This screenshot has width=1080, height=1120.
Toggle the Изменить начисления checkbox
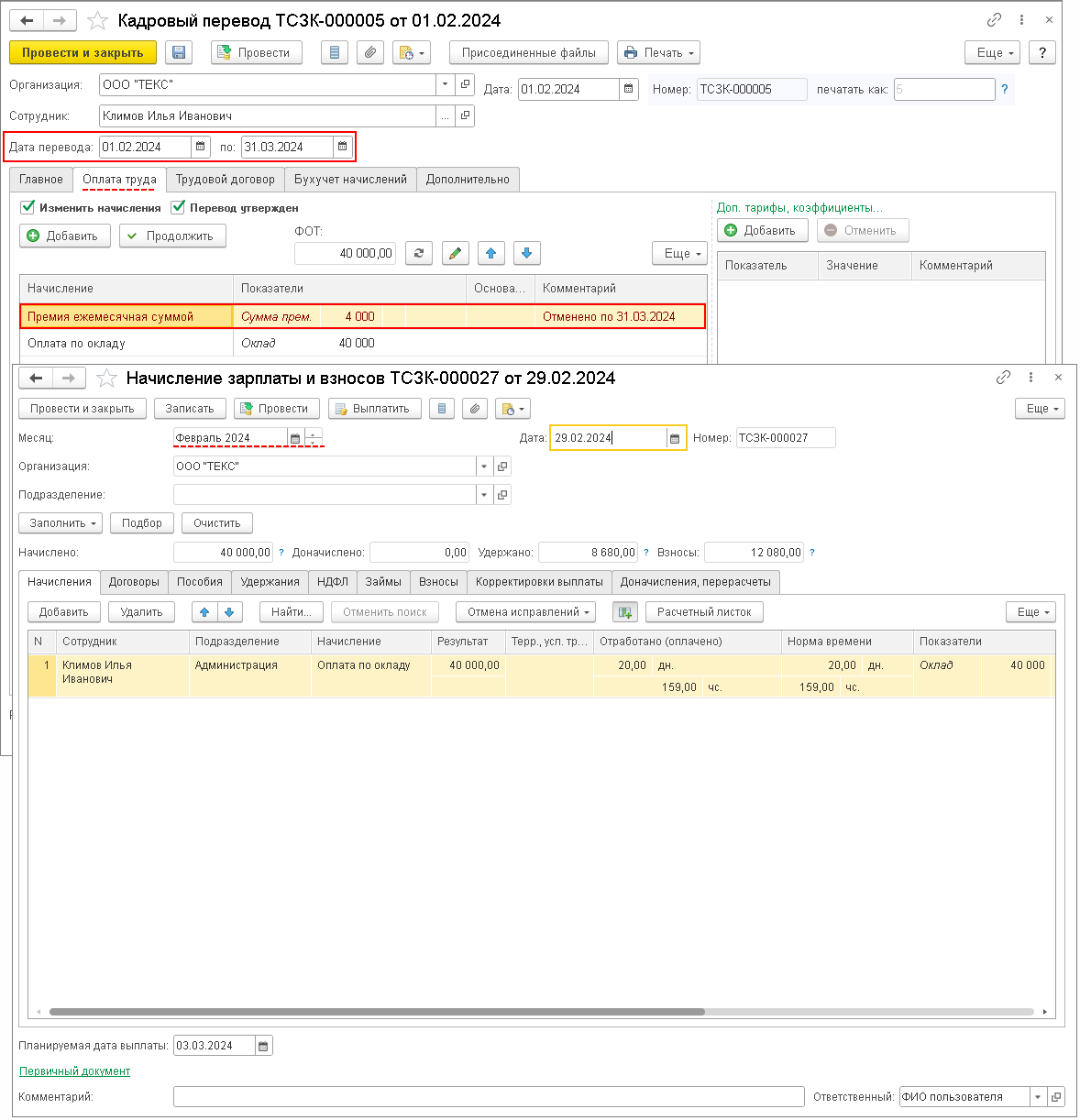point(28,207)
